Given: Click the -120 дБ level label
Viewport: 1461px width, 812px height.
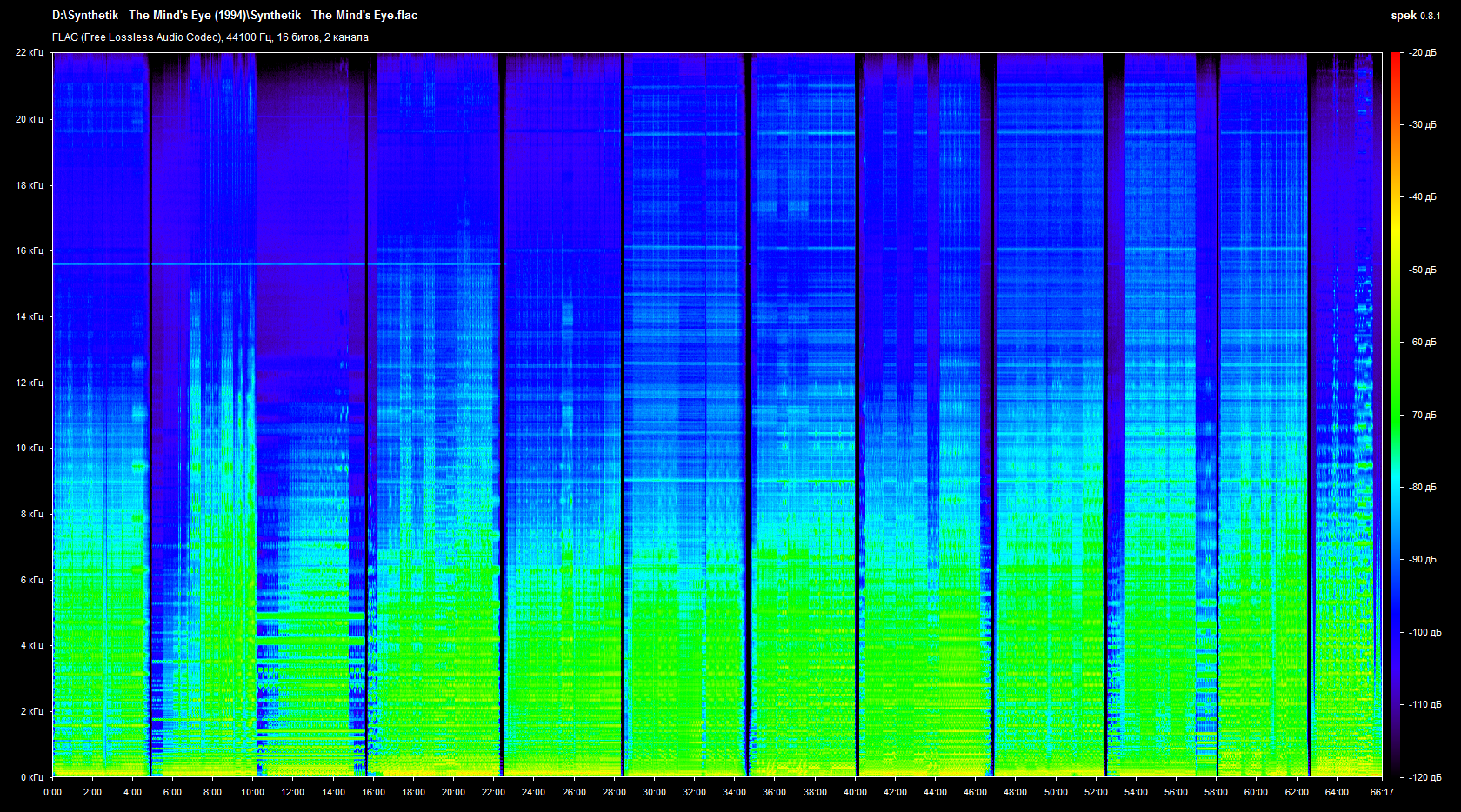Looking at the screenshot, I should click(1424, 777).
